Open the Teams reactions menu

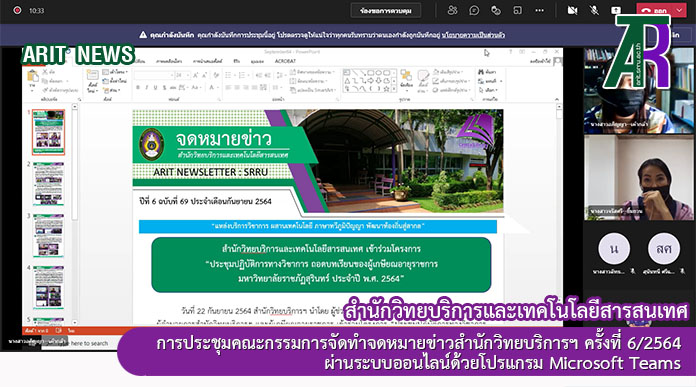[496, 11]
